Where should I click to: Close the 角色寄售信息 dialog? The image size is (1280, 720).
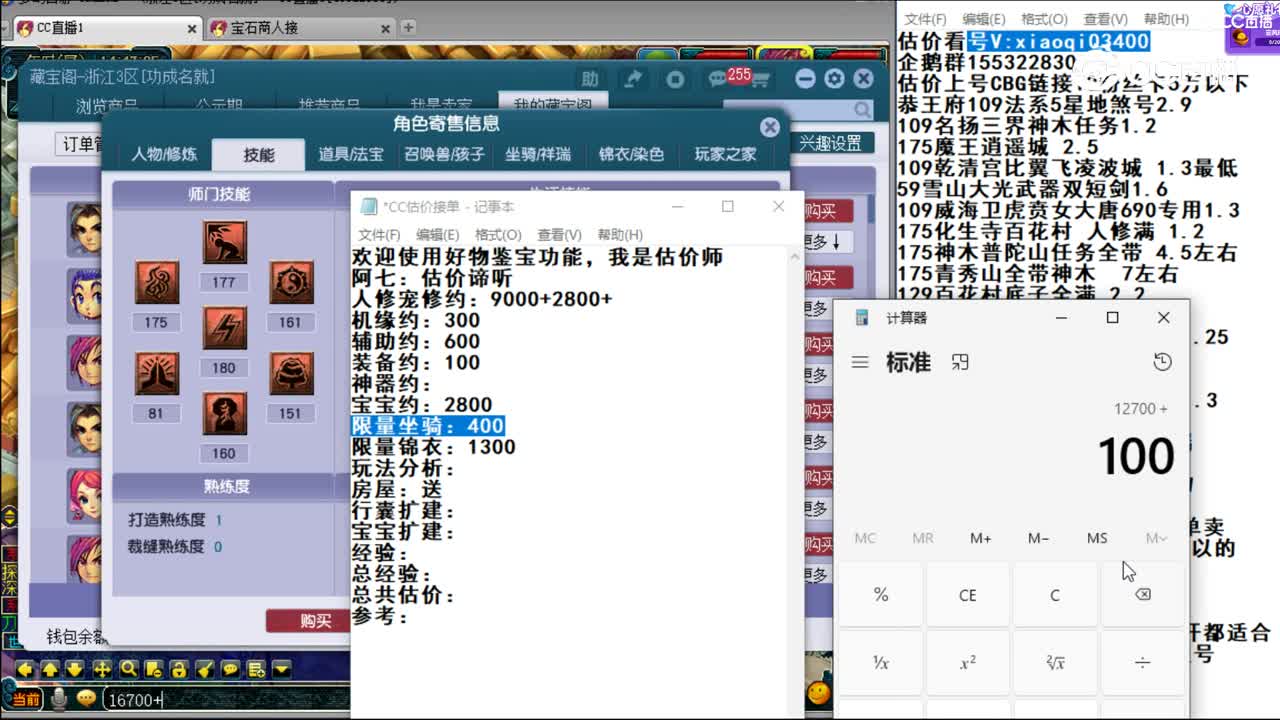pos(769,127)
